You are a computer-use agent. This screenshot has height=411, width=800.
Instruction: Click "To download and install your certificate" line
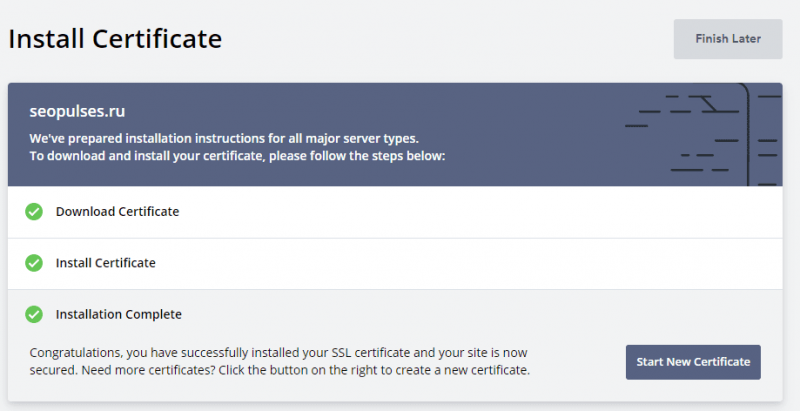[237, 156]
